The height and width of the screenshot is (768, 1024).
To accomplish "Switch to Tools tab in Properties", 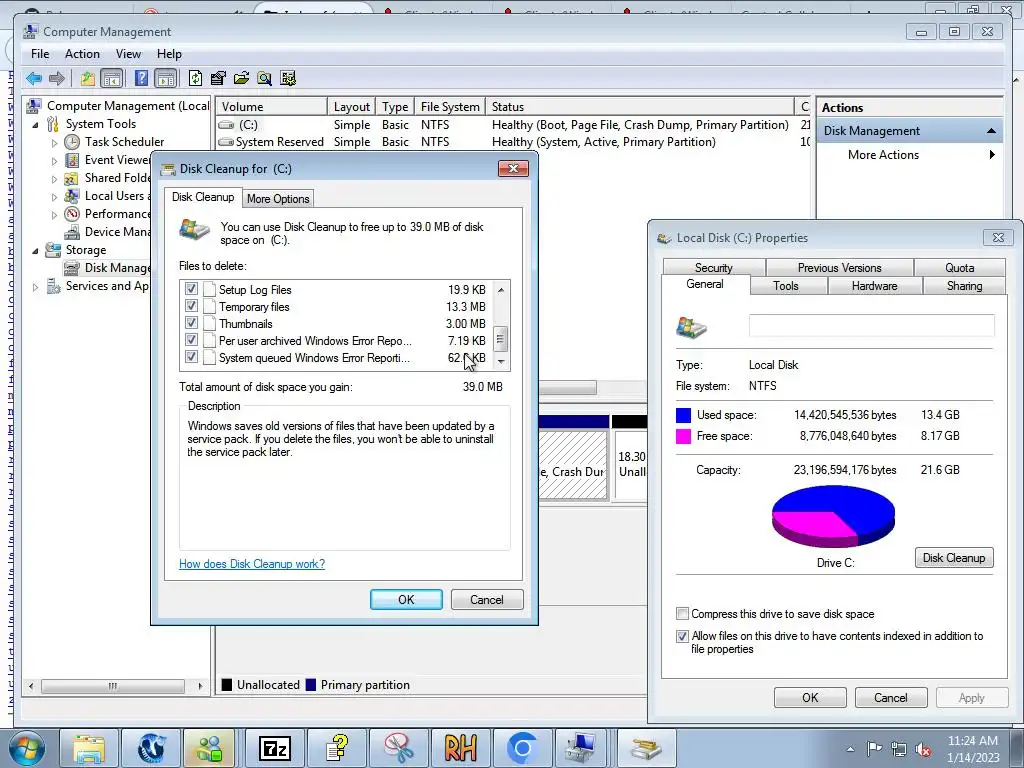I will (x=786, y=286).
